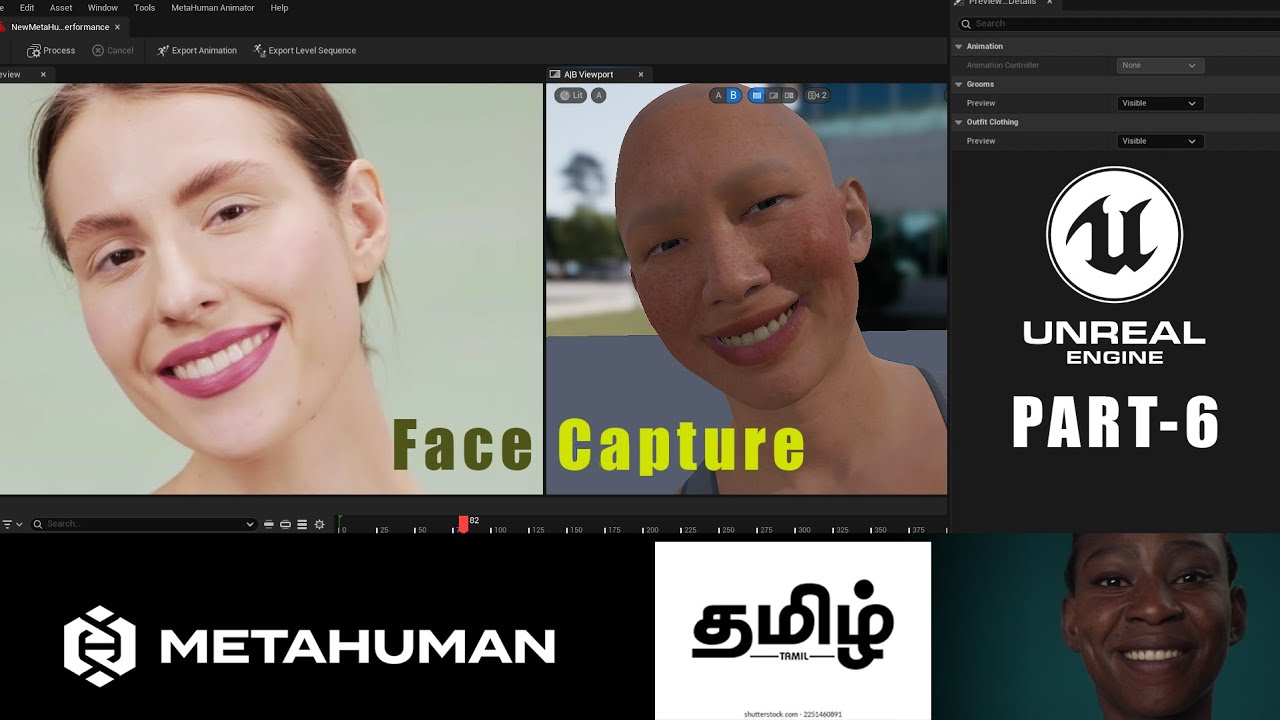Viewport: 1280px width, 720px height.
Task: Collapse the Animation section
Action: pyautogui.click(x=959, y=46)
